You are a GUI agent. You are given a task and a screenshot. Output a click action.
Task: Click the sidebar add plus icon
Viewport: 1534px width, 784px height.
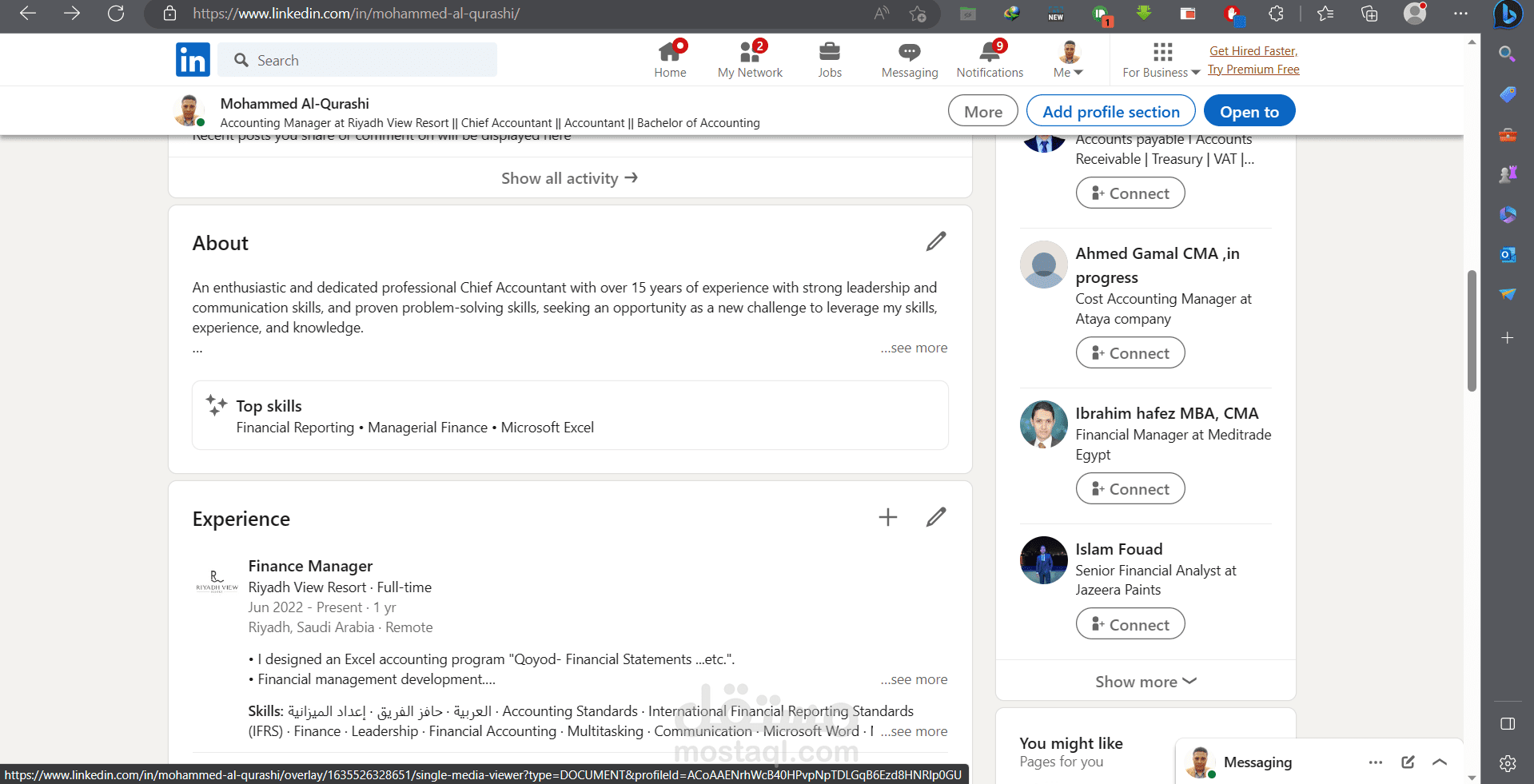(1508, 337)
